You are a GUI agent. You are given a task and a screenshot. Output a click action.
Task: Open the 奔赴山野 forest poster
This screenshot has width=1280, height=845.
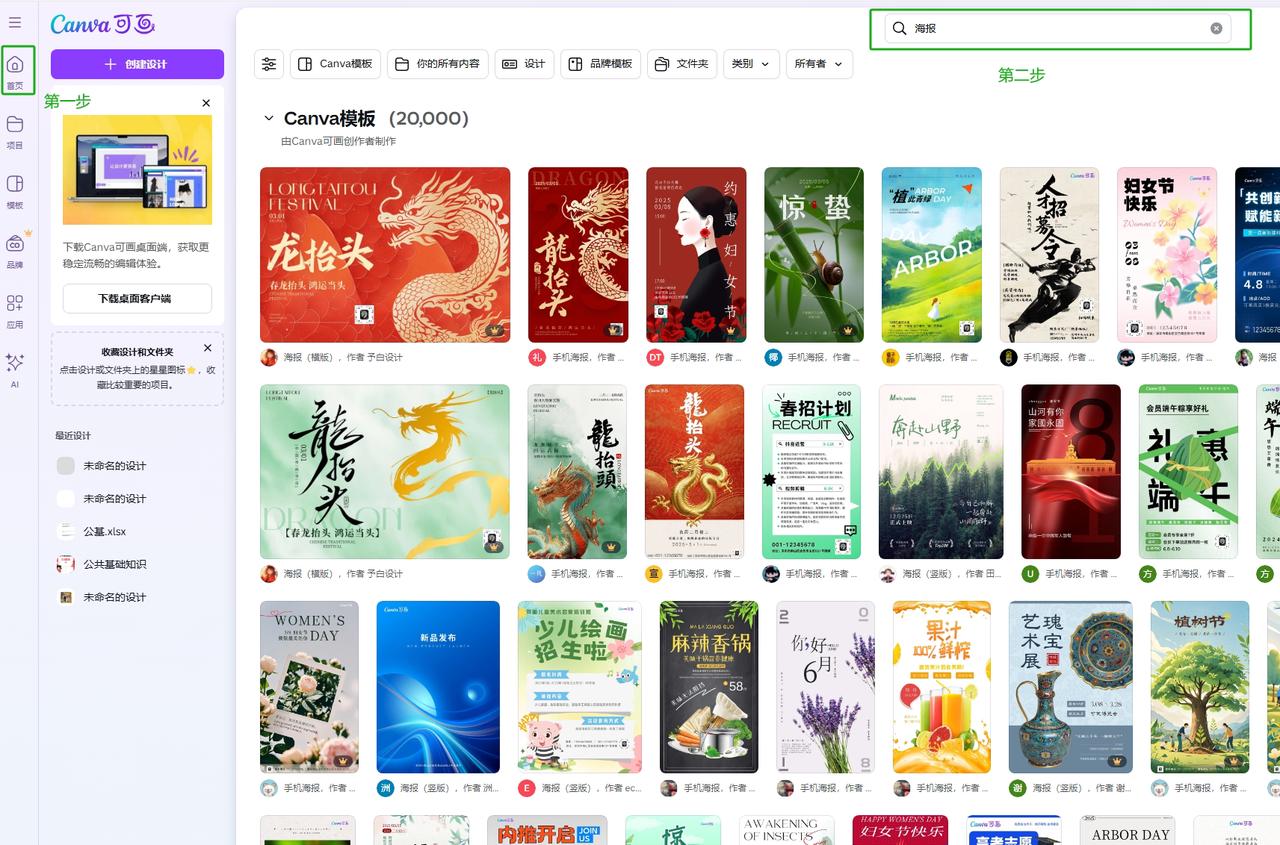tap(941, 472)
